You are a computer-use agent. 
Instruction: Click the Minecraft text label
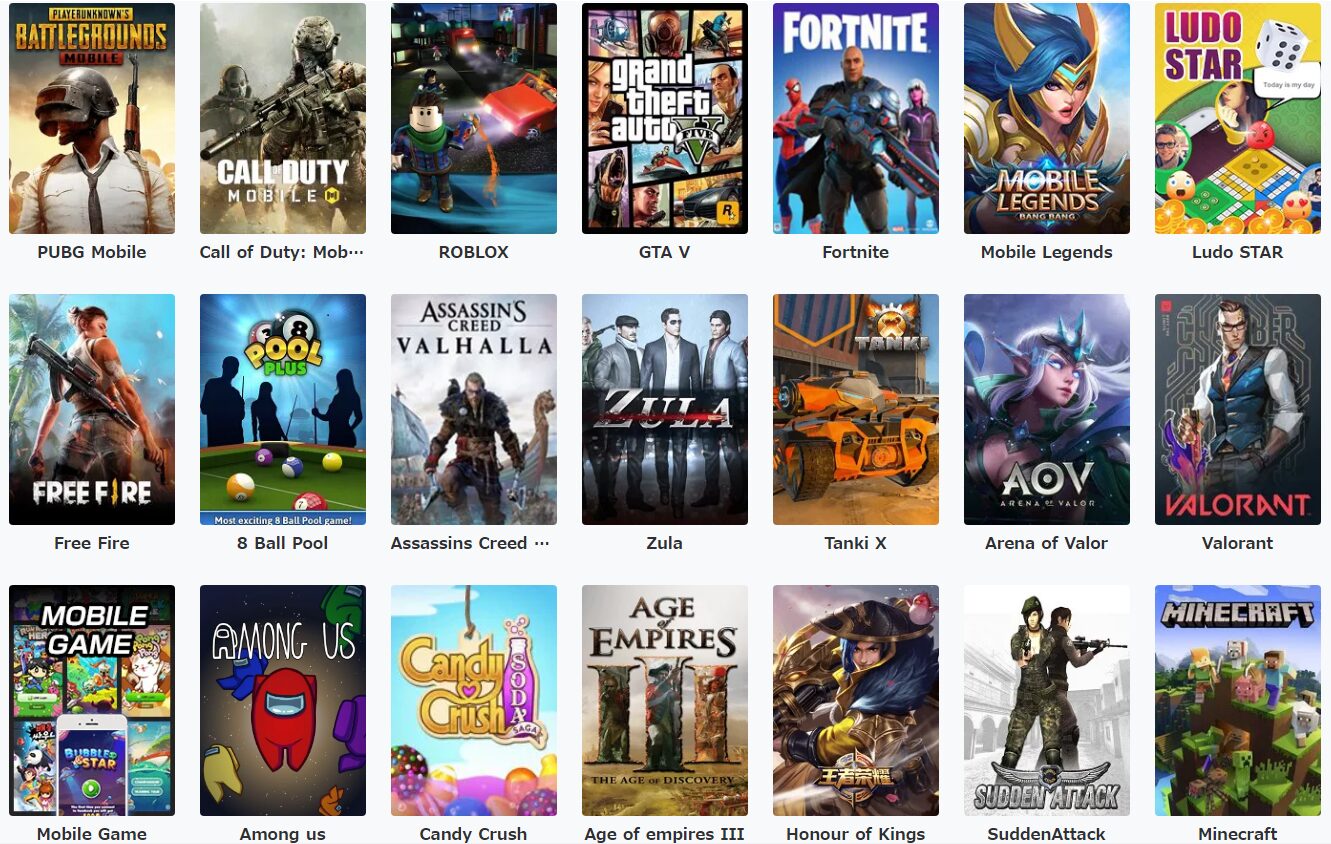click(x=1238, y=834)
